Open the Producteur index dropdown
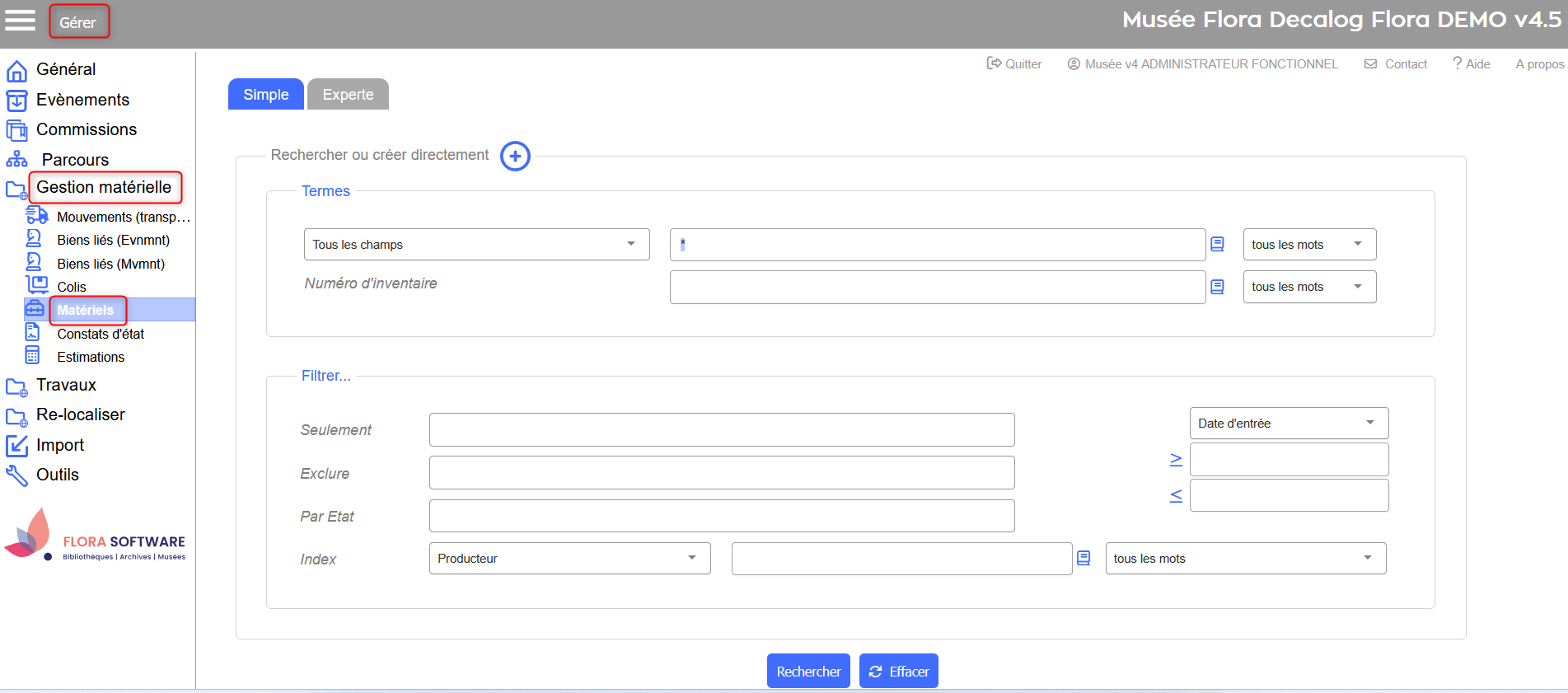 point(569,559)
